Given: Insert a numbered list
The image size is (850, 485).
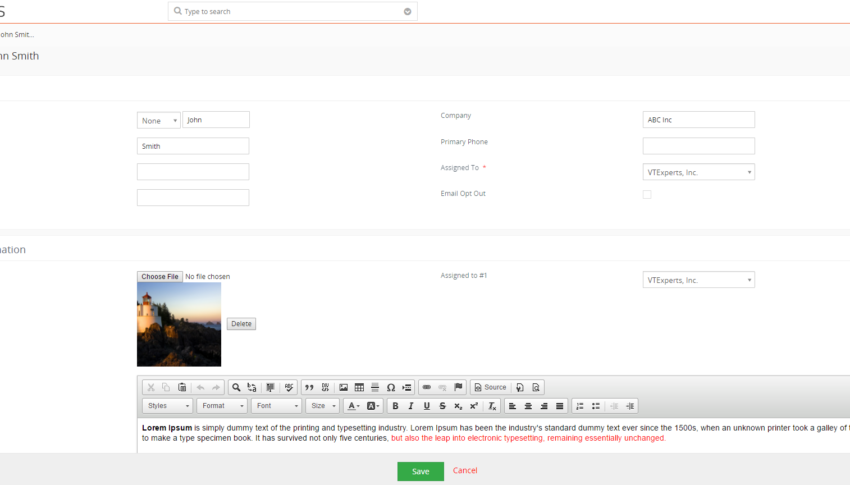Looking at the screenshot, I should pos(580,406).
